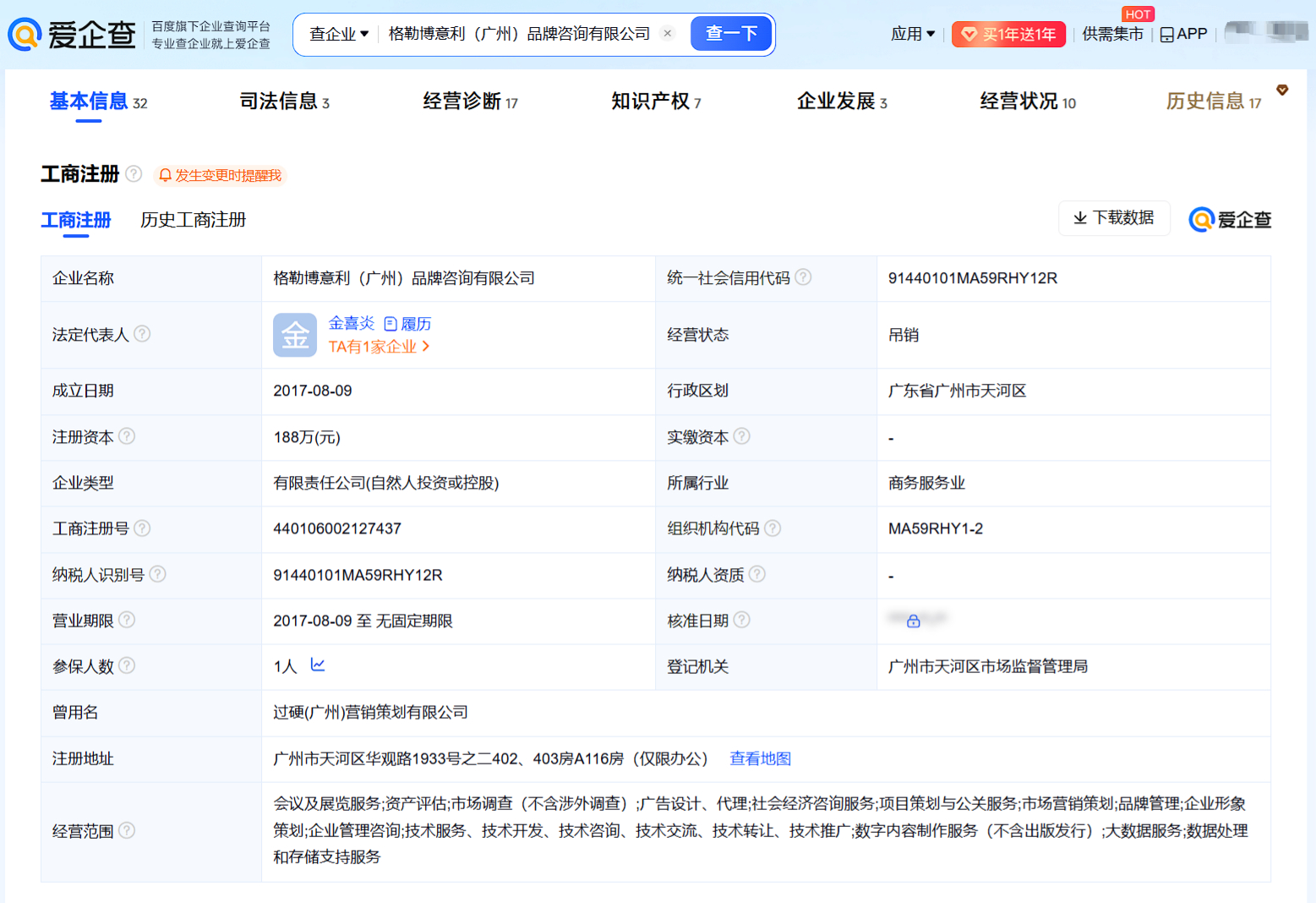Click the help icon next to 纳税人资质

click(x=757, y=574)
